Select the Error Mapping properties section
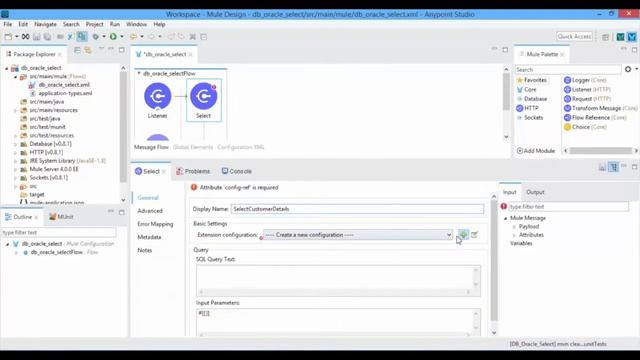The height and width of the screenshot is (360, 640). pos(155,224)
